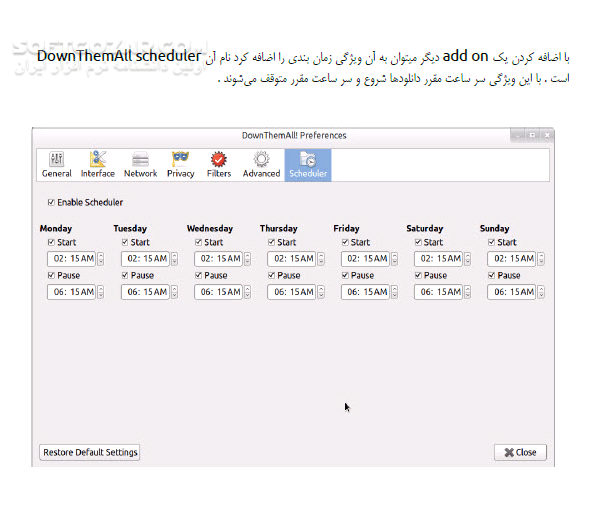Switch to the General tab label
The height and width of the screenshot is (510, 600).
click(57, 174)
